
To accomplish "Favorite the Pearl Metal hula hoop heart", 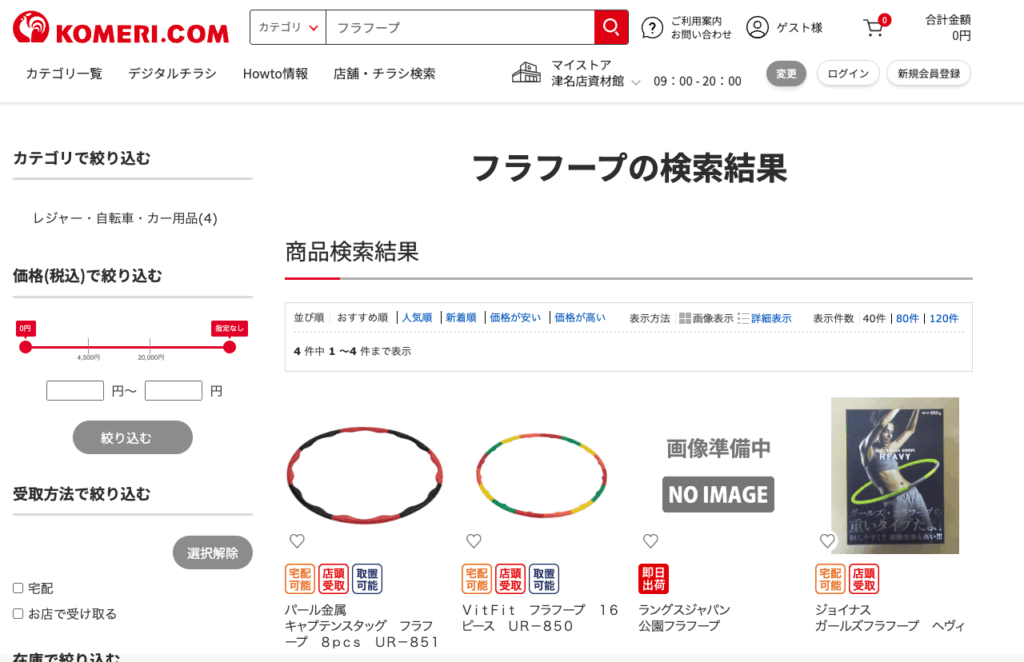I will [297, 541].
